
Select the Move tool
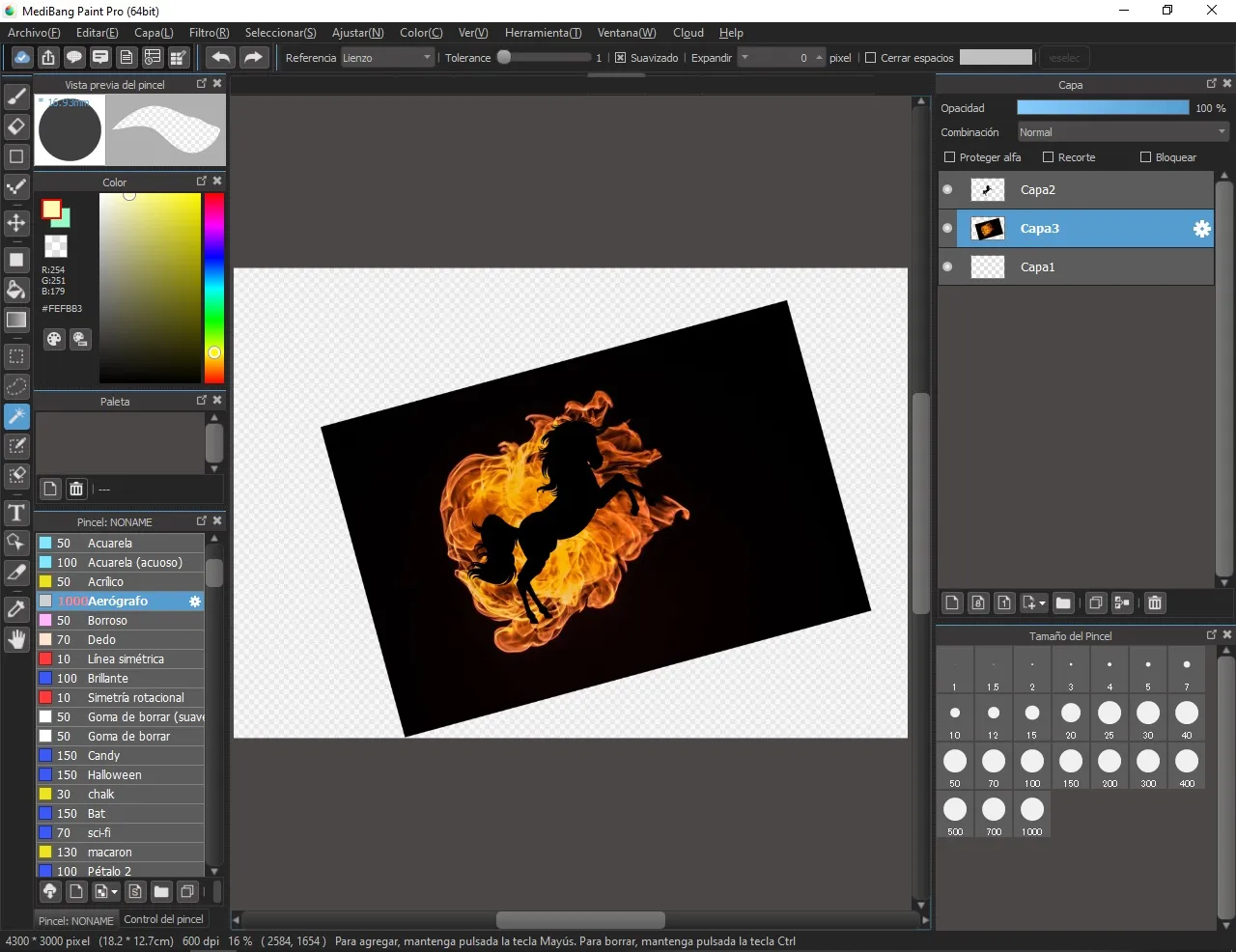point(16,223)
